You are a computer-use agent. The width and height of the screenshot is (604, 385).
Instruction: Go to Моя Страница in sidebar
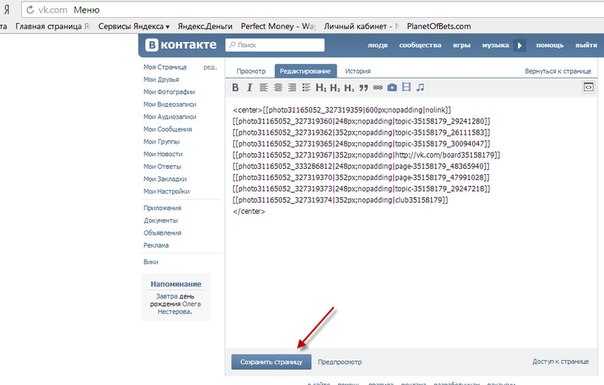pos(165,67)
